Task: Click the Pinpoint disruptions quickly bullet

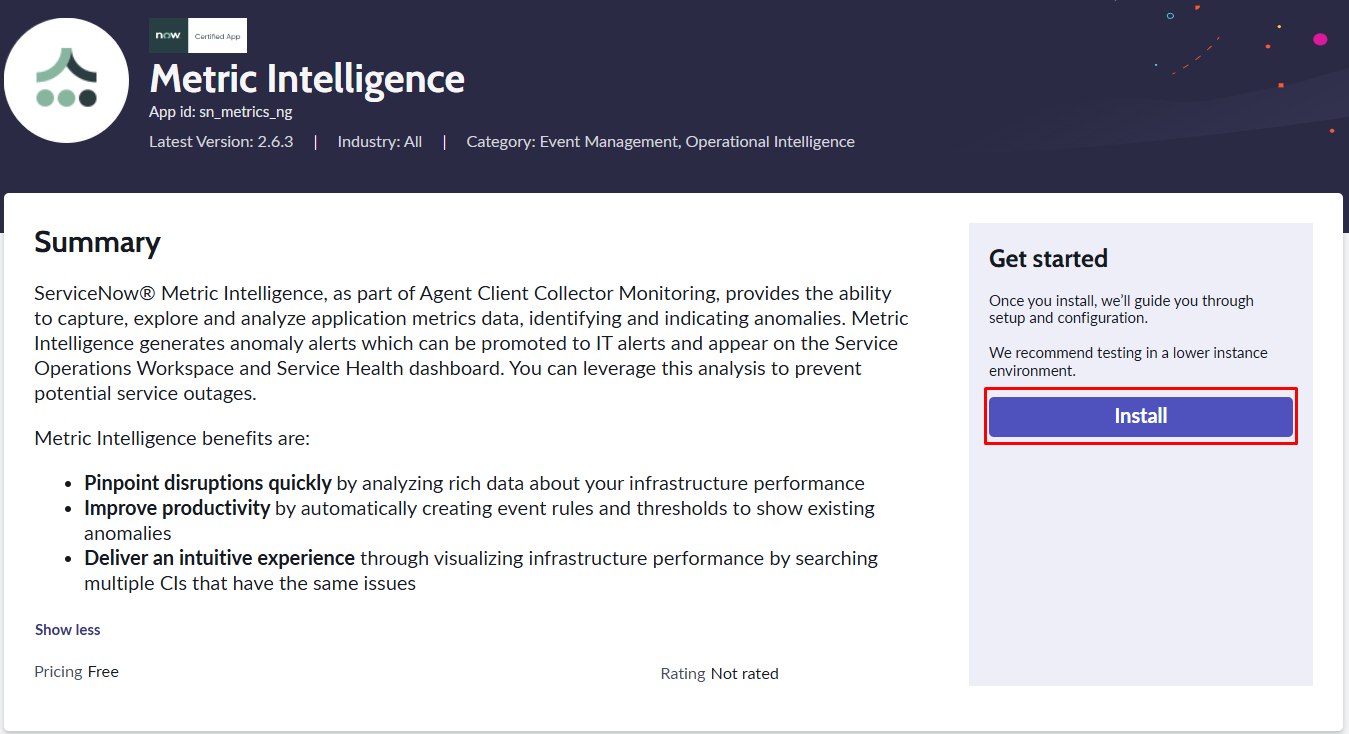Action: [x=474, y=483]
